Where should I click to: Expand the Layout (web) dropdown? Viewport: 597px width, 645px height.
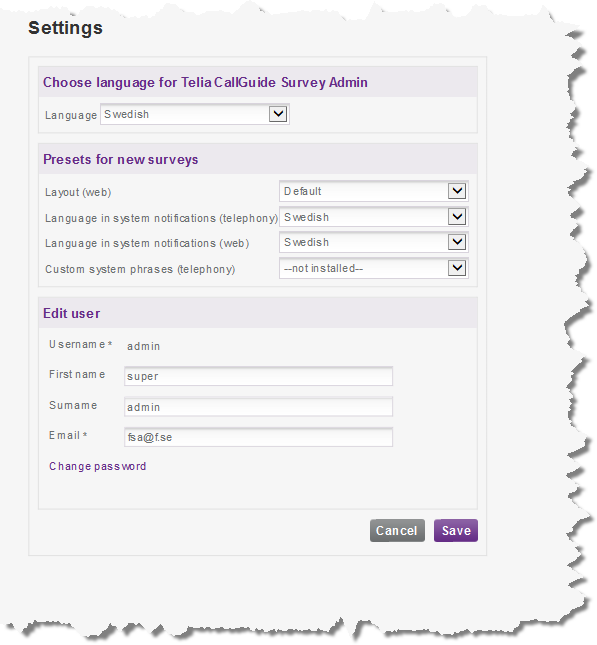(374, 191)
